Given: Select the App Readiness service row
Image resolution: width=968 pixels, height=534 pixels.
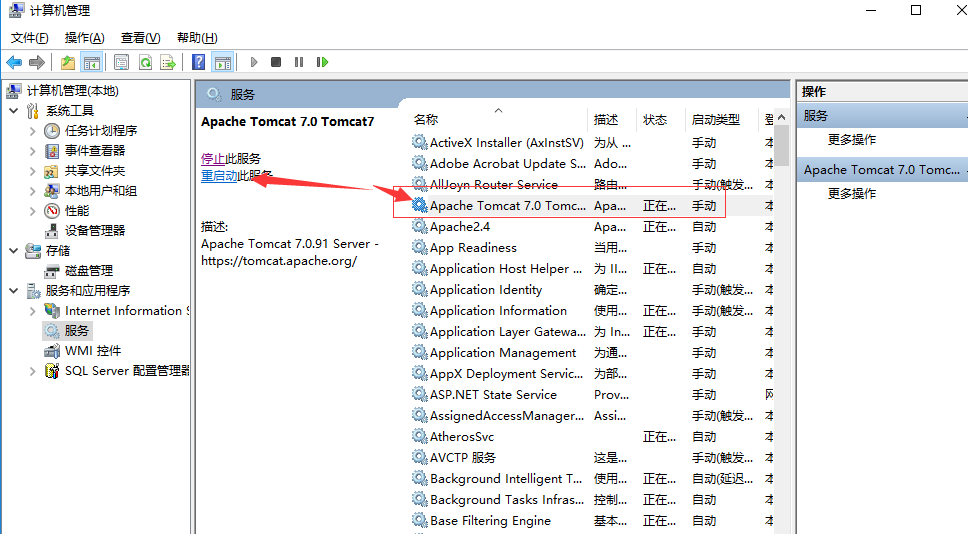Looking at the screenshot, I should (x=591, y=248).
